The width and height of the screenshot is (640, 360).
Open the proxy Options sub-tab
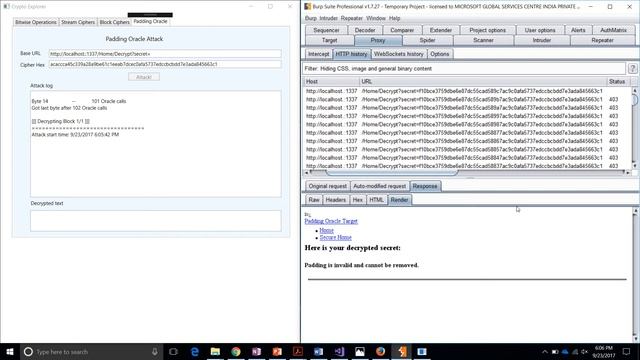[x=440, y=54]
